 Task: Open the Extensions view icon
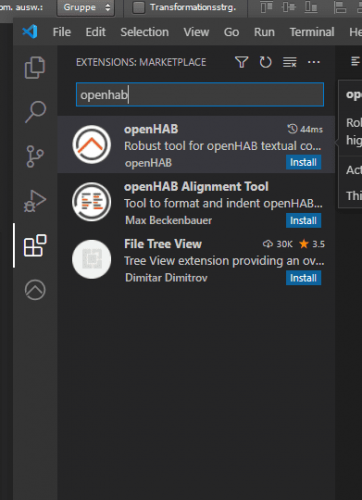[x=35, y=245]
